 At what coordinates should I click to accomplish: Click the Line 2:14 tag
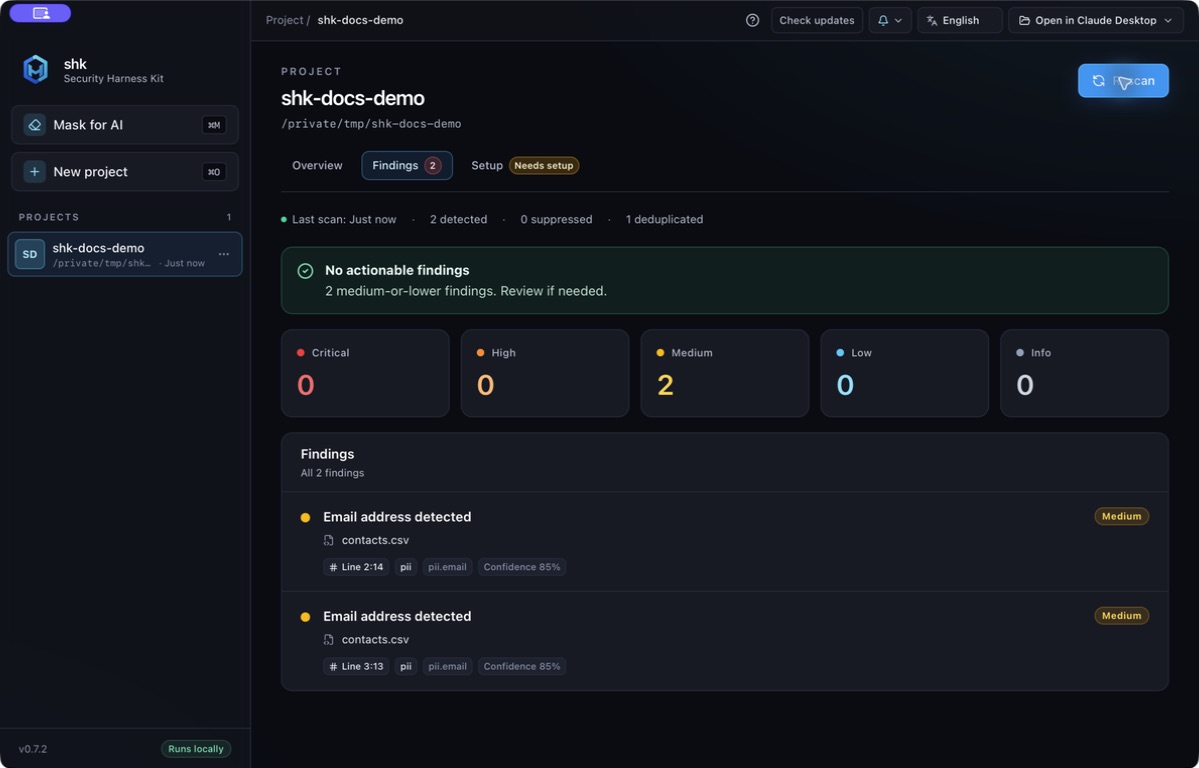[356, 567]
